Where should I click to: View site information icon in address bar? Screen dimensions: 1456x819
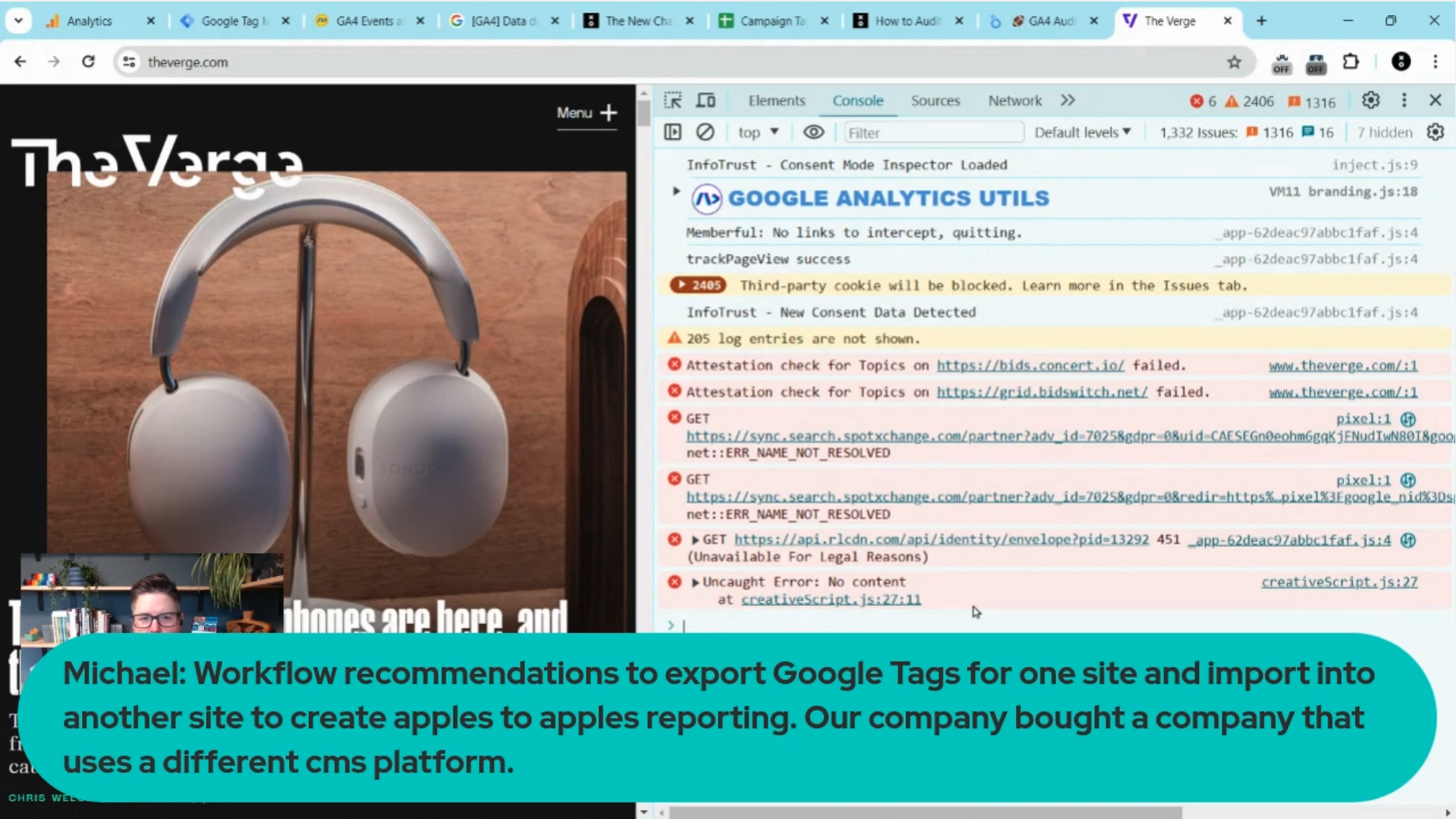coord(129,62)
